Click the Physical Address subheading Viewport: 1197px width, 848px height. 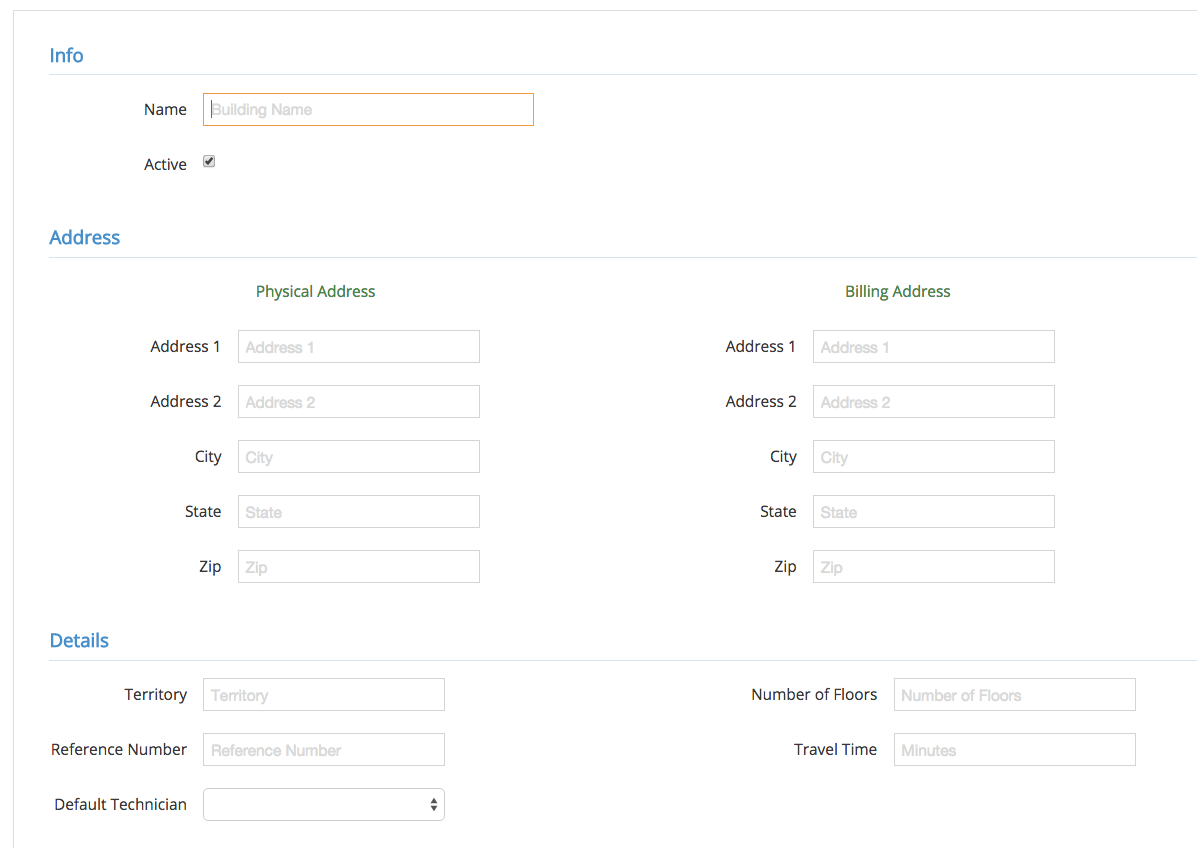pyautogui.click(x=315, y=292)
